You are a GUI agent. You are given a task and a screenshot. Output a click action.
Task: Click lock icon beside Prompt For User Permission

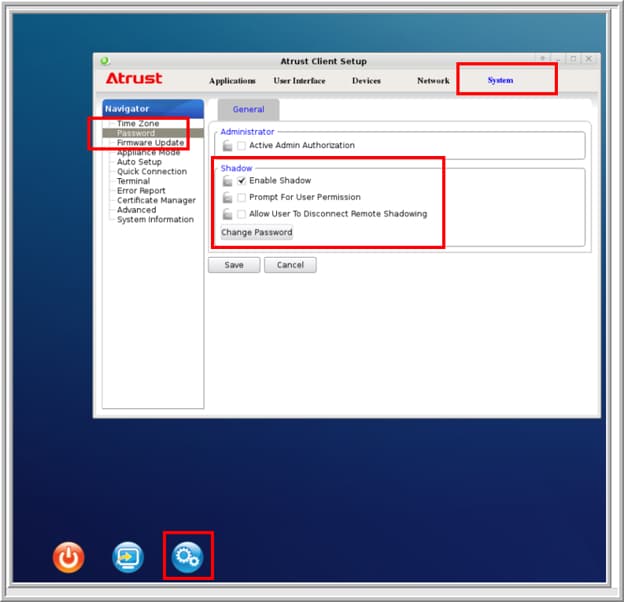[227, 197]
